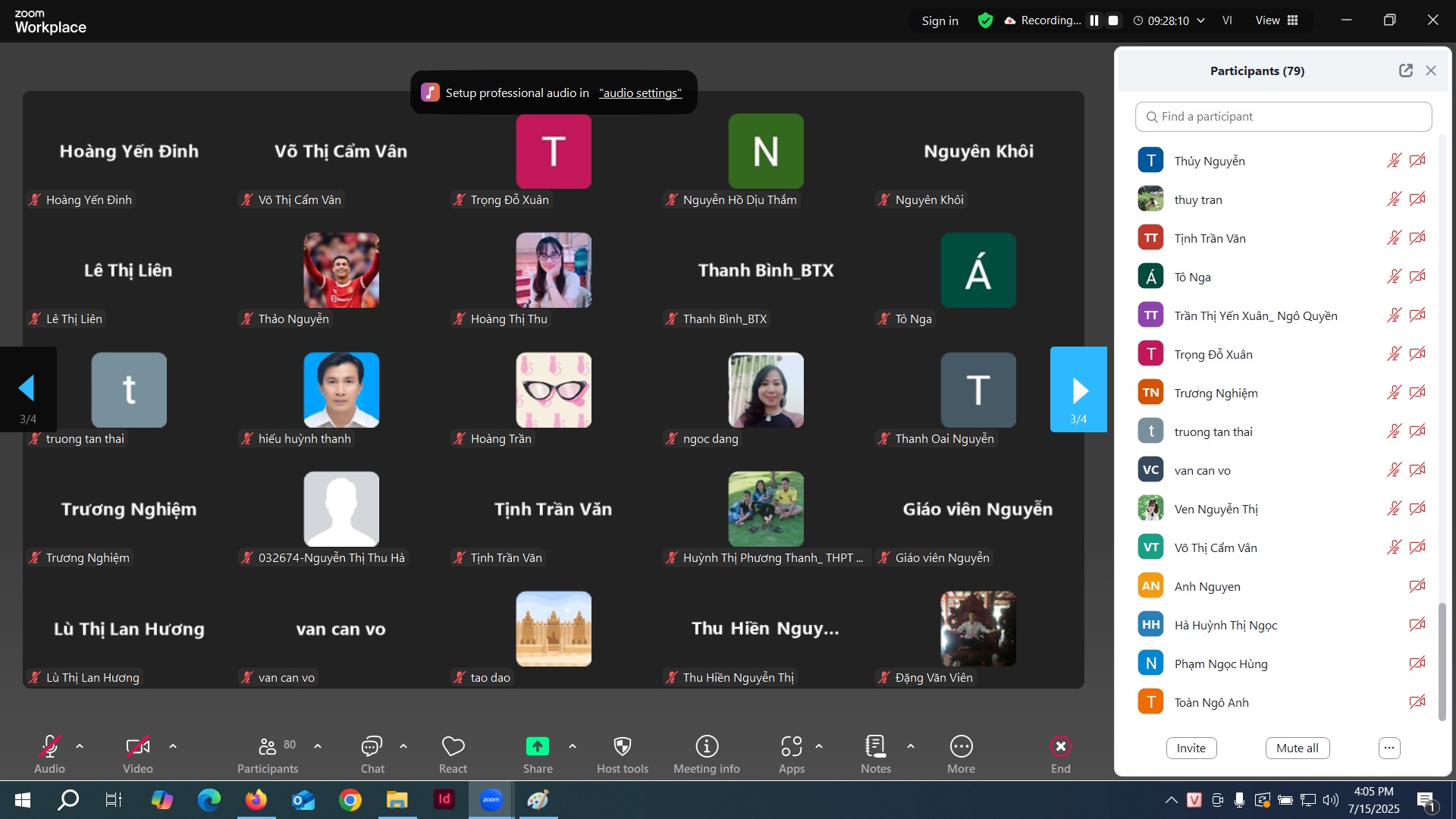
Task: Toggle video for thuy tran in list
Action: pos(1417,199)
